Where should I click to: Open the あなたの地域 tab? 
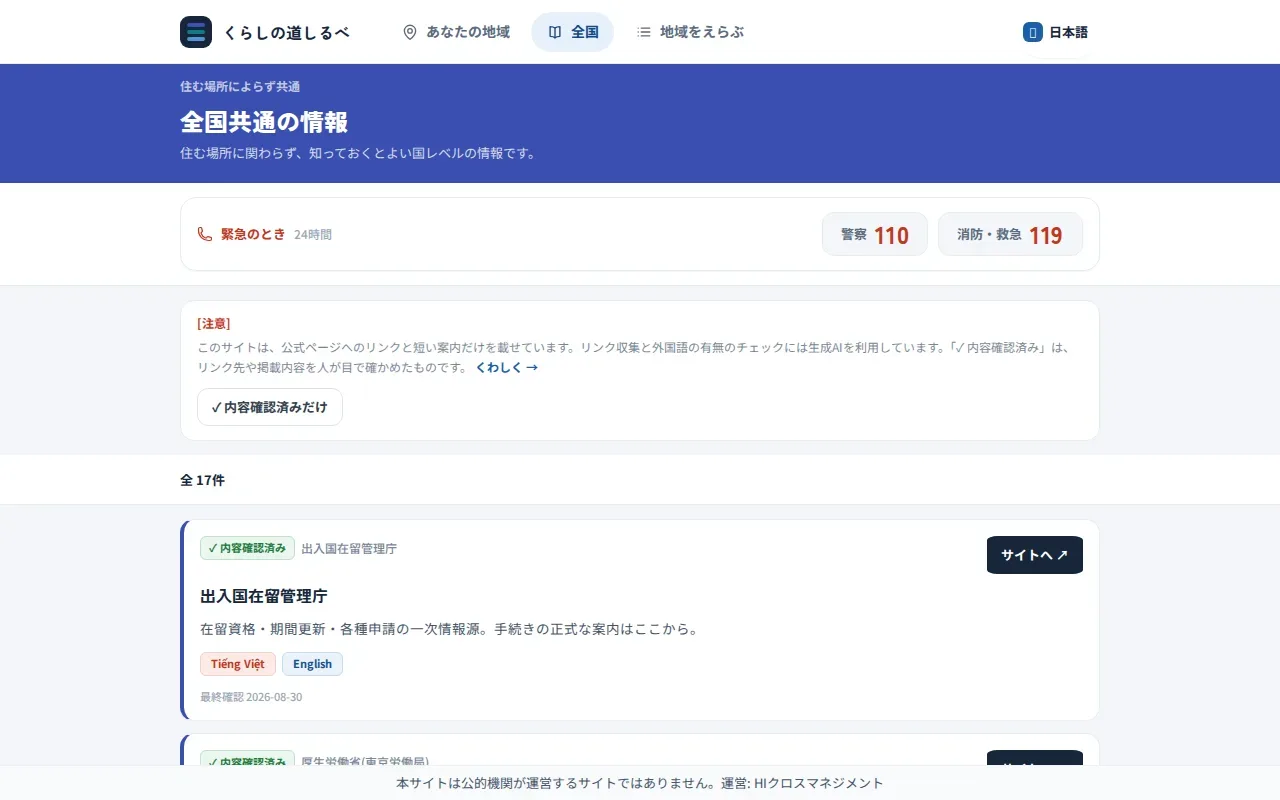tap(456, 32)
